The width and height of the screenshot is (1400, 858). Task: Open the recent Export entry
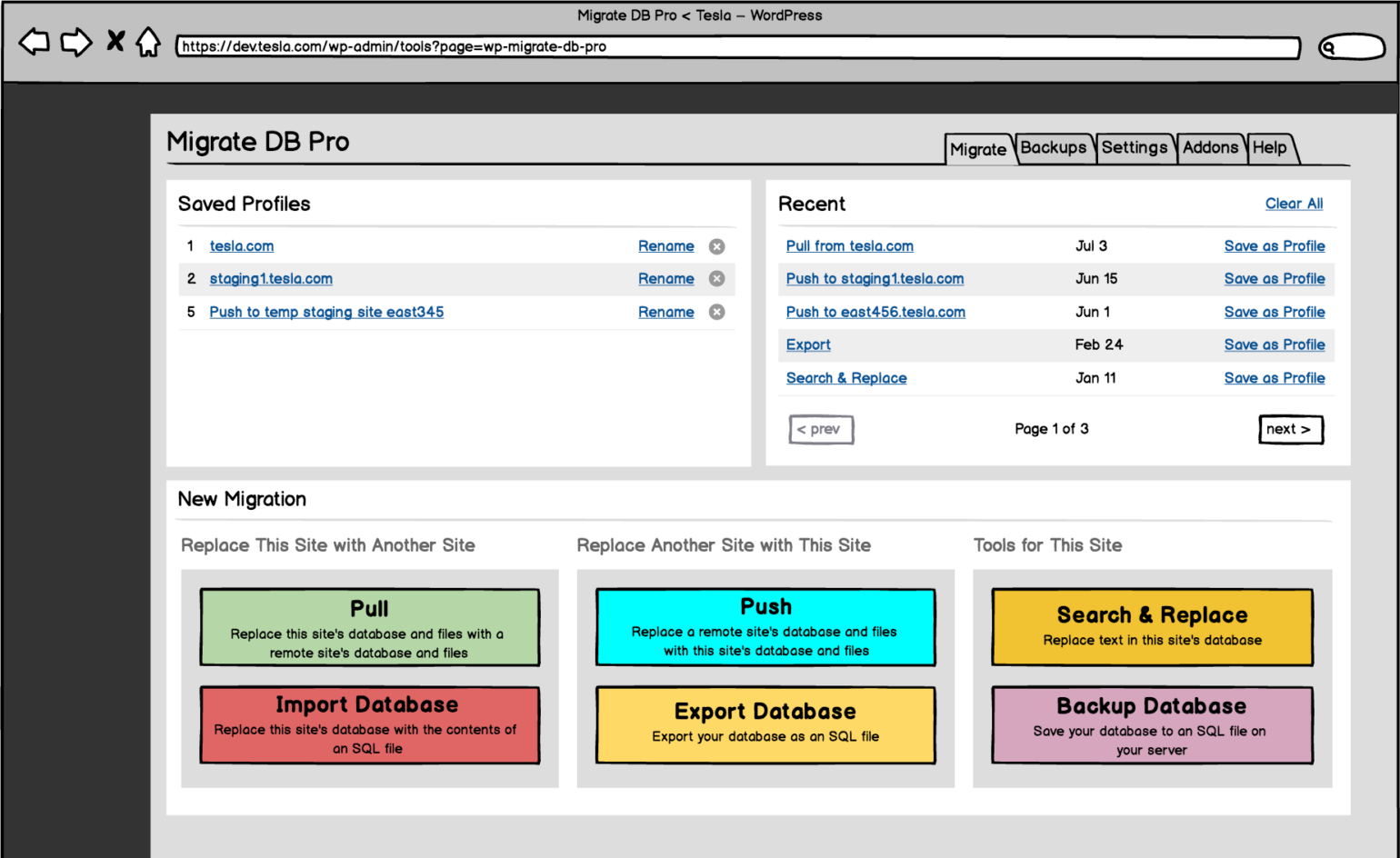(808, 344)
